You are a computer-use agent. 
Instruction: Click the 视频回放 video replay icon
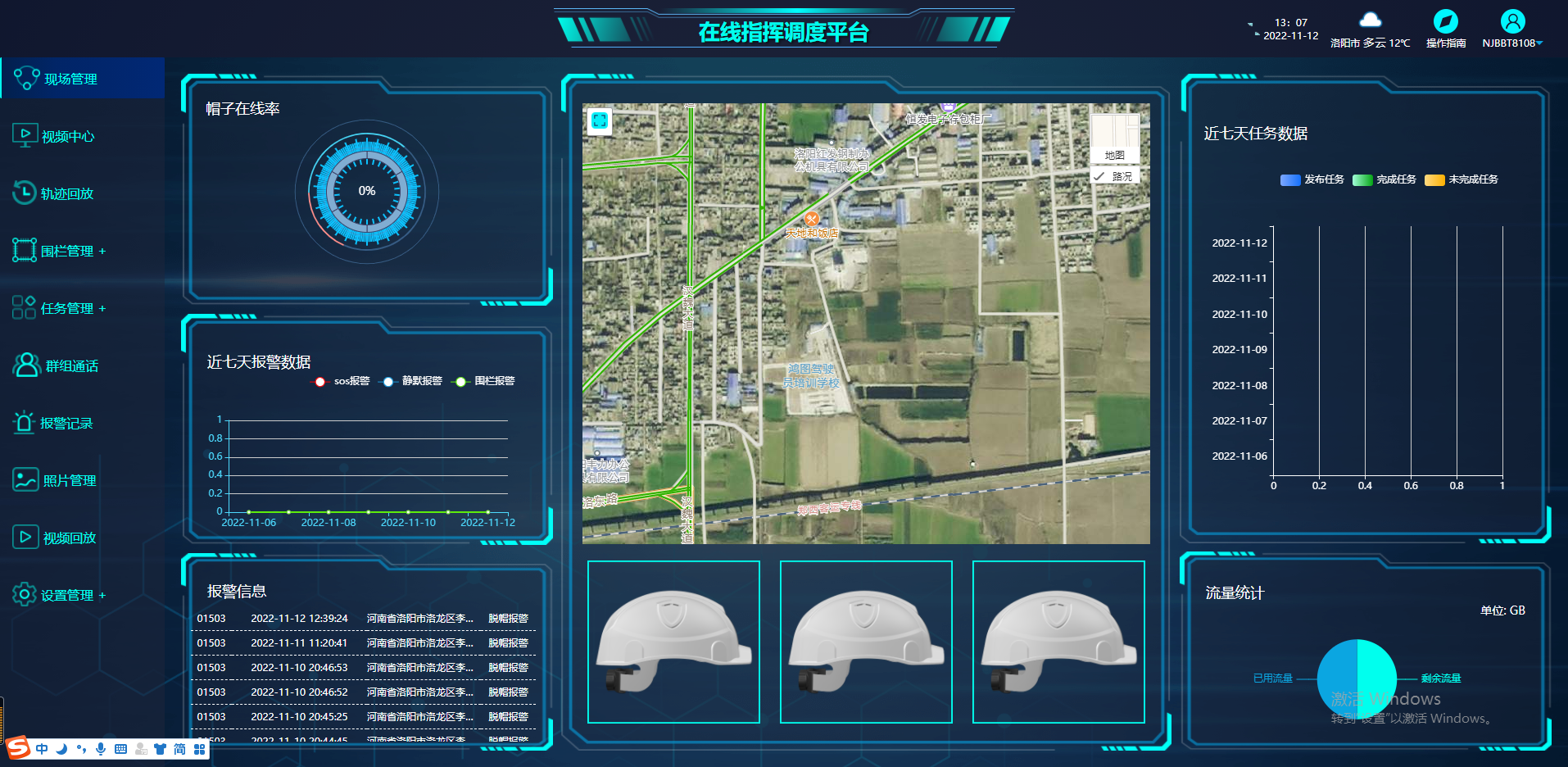click(25, 537)
